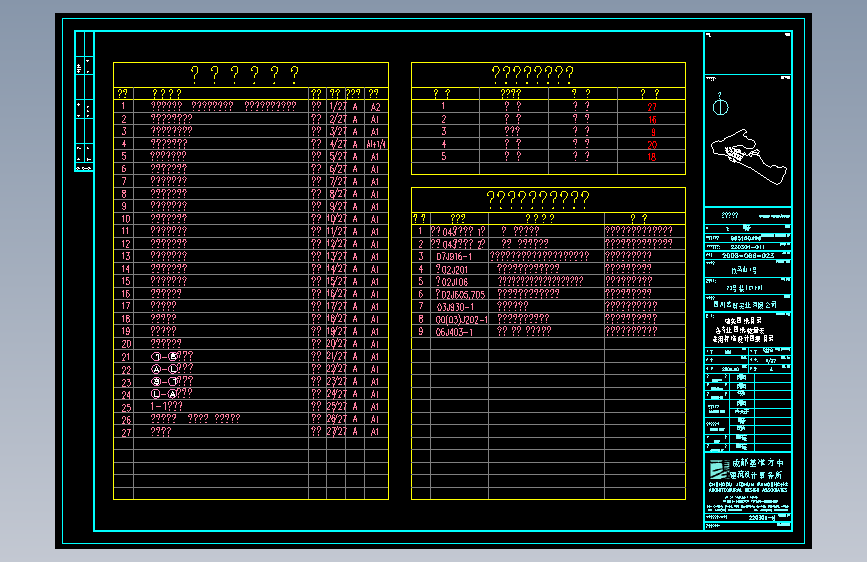Select the 'A2' paper size cell

click(x=375, y=107)
